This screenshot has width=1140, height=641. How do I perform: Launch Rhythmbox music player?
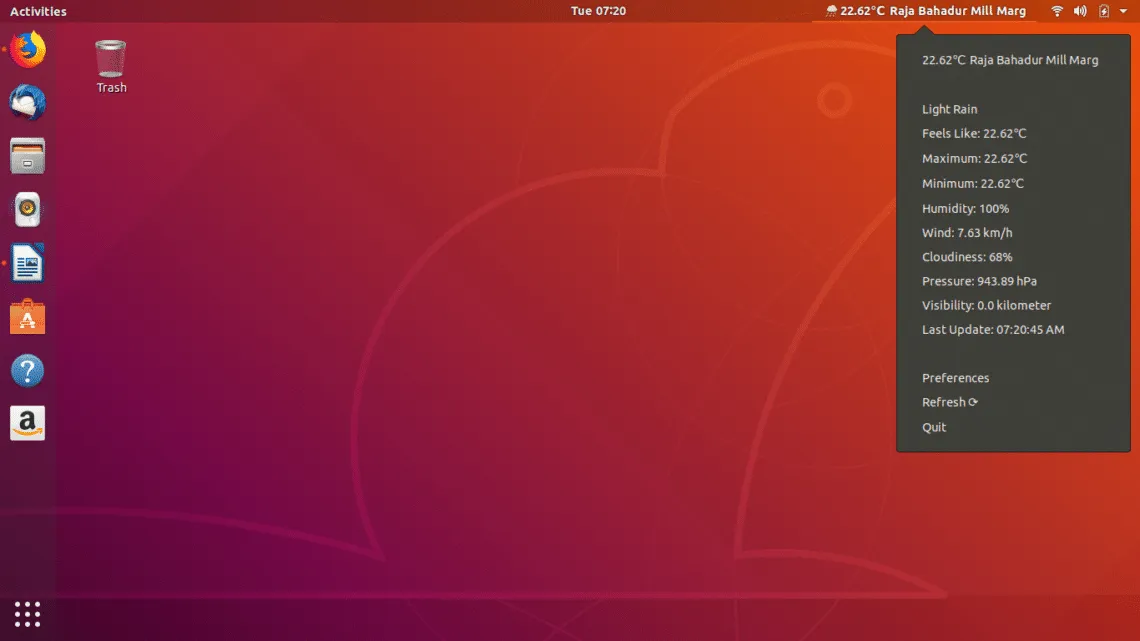pos(28,210)
